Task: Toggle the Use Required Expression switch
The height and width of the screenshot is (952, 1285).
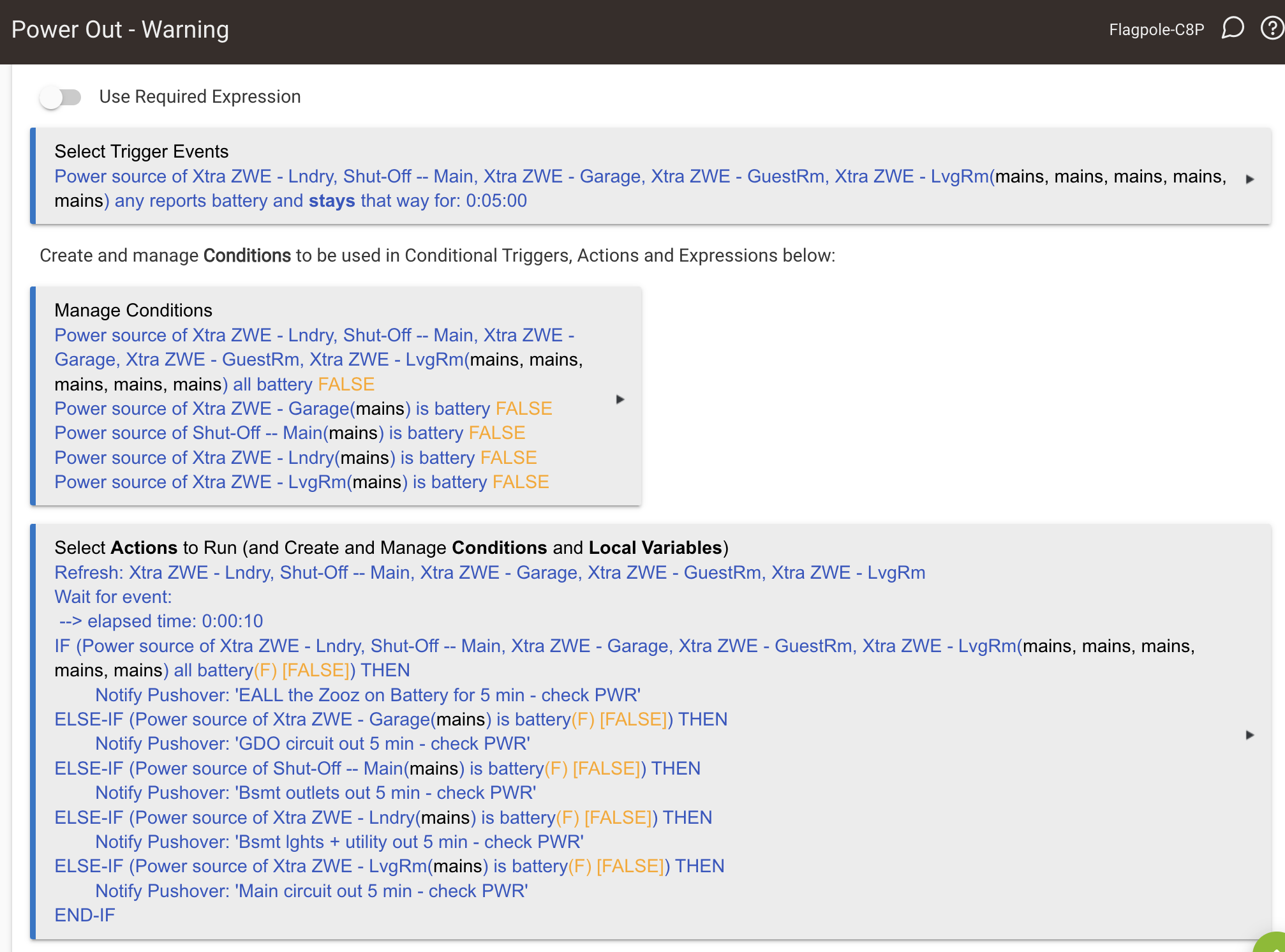Action: [61, 98]
